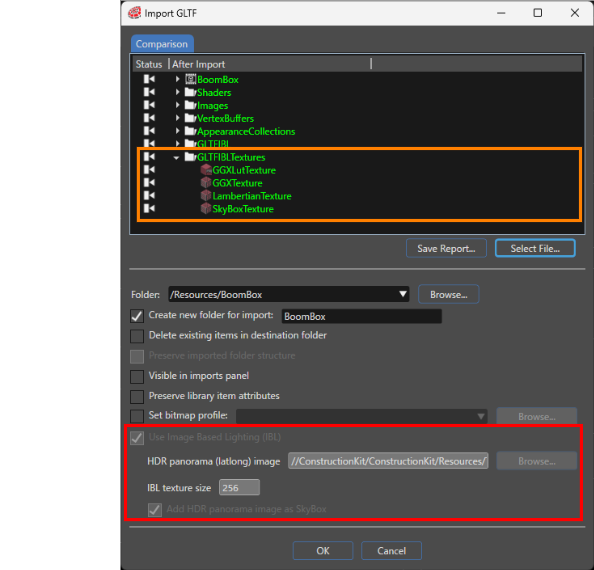Click the SkyBoxTexture cube icon
The height and width of the screenshot is (570, 594).
[x=206, y=209]
